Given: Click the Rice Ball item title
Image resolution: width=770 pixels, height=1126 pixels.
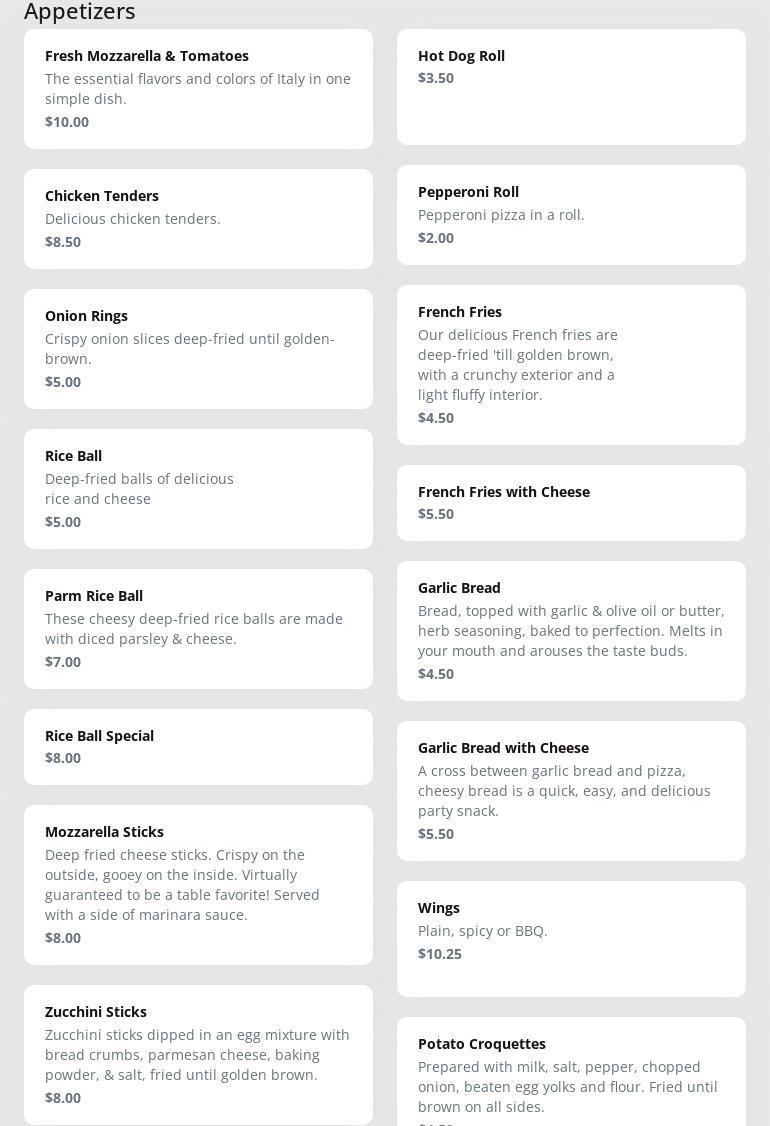Looking at the screenshot, I should click(x=74, y=456).
